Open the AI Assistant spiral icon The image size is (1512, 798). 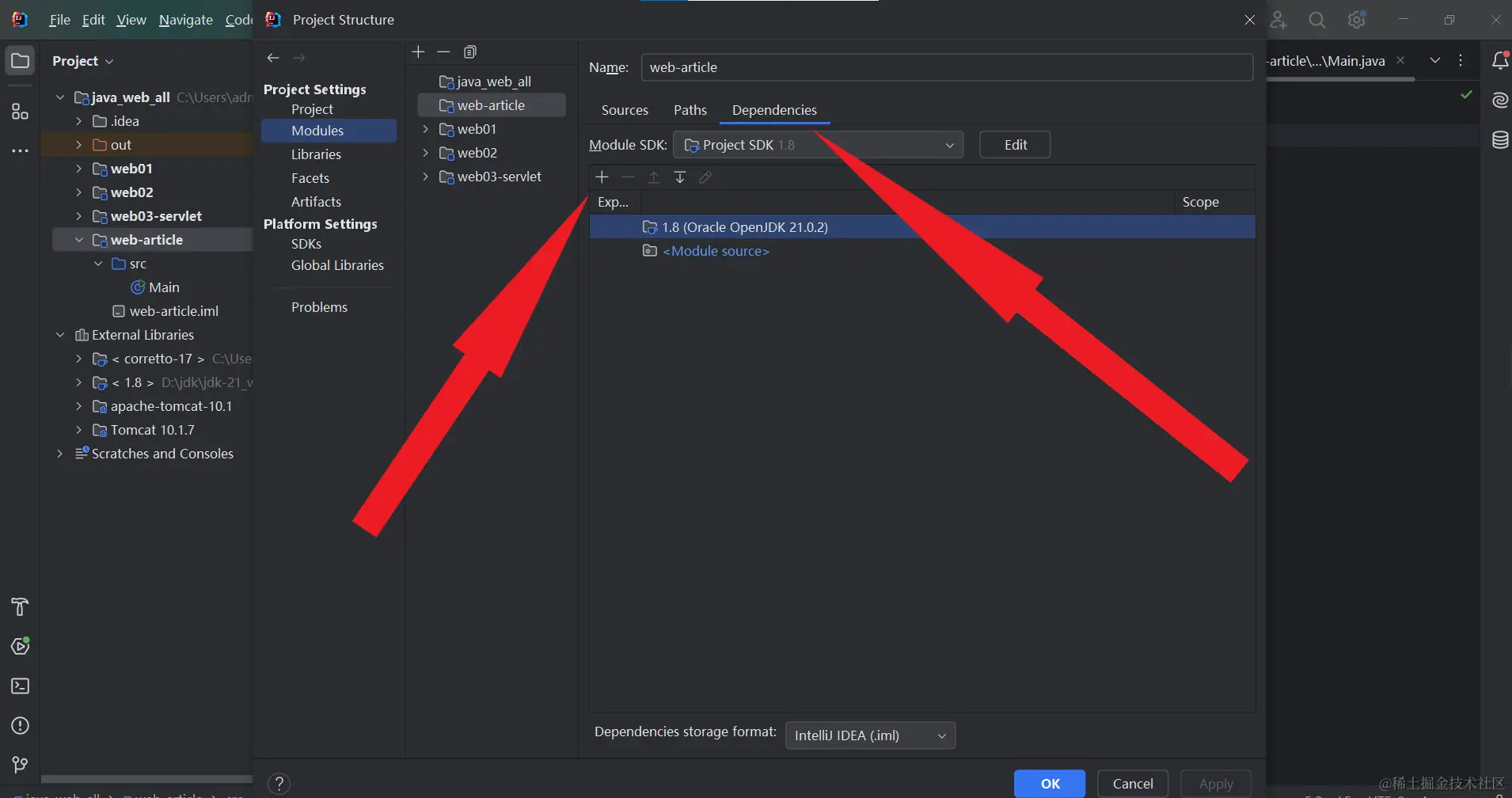(1499, 100)
